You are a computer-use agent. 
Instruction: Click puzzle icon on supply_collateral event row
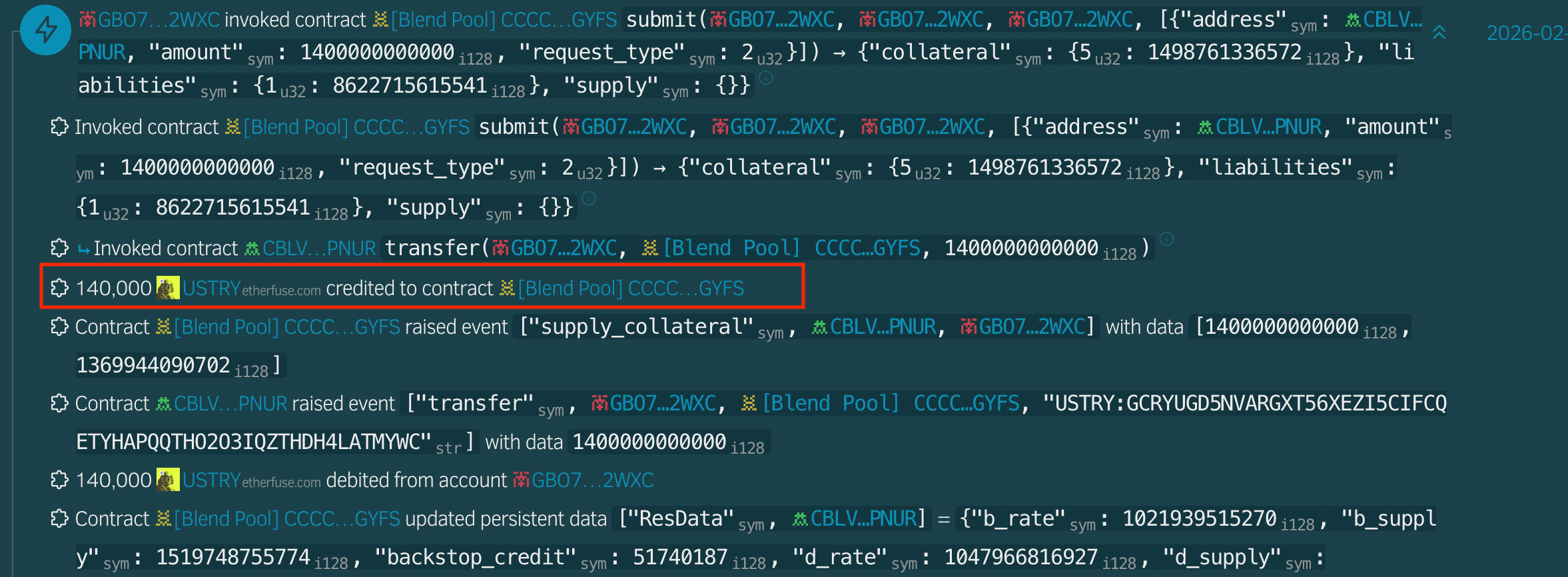pos(60,326)
